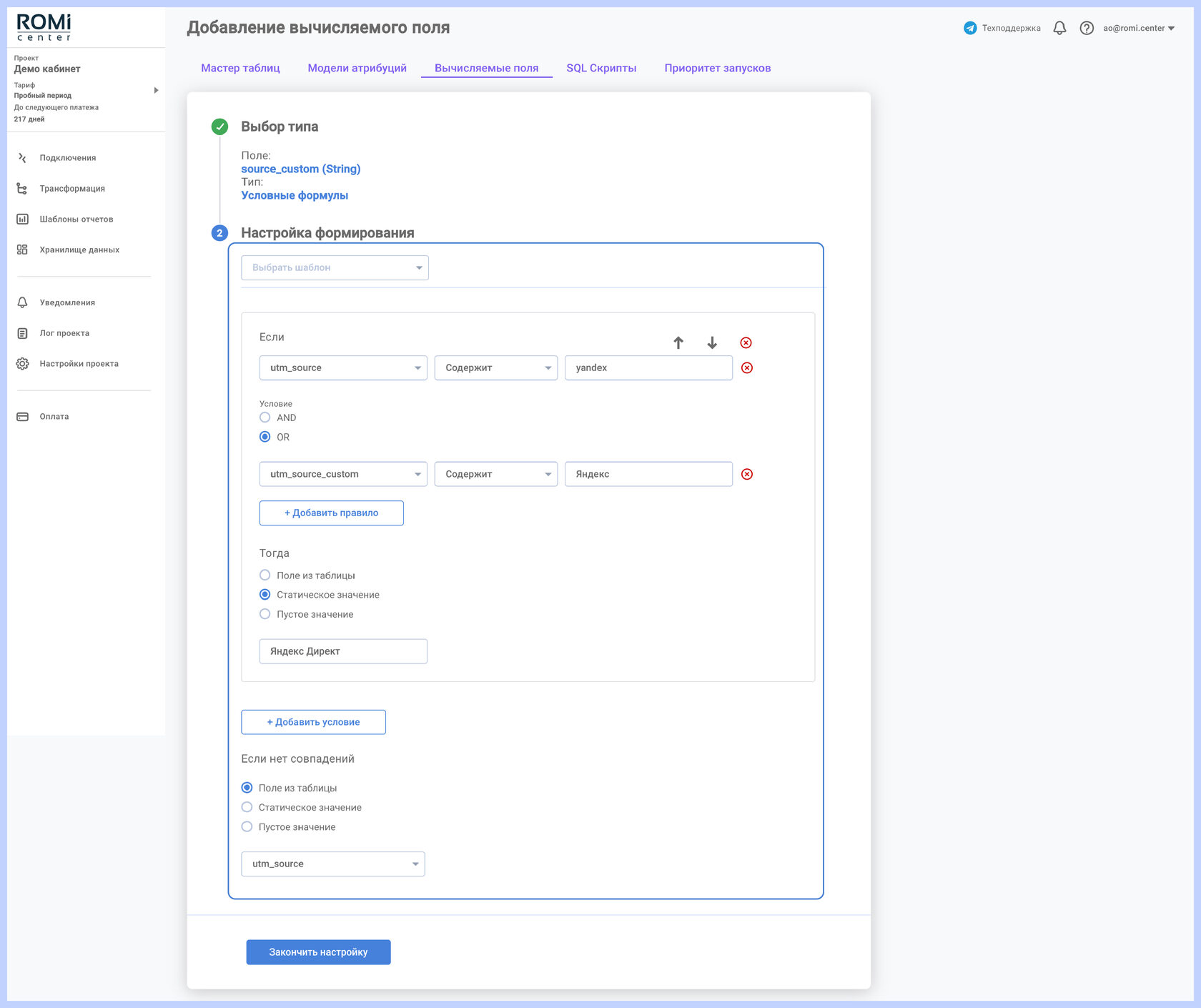Click the ROMI center logo
Viewport: 1201px width, 1008px height.
tap(44, 27)
